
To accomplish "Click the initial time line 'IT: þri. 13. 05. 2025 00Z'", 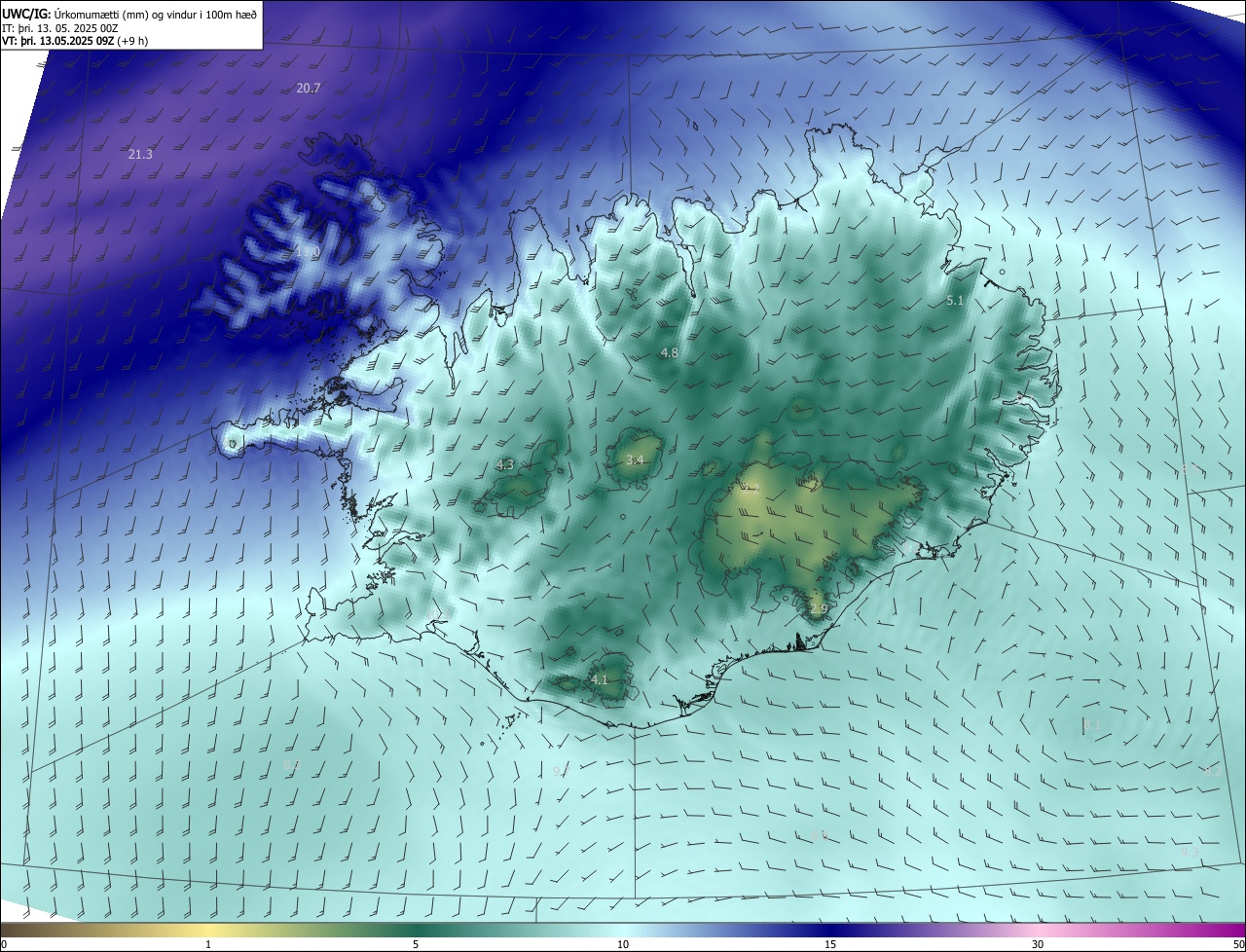I will pyautogui.click(x=60, y=27).
